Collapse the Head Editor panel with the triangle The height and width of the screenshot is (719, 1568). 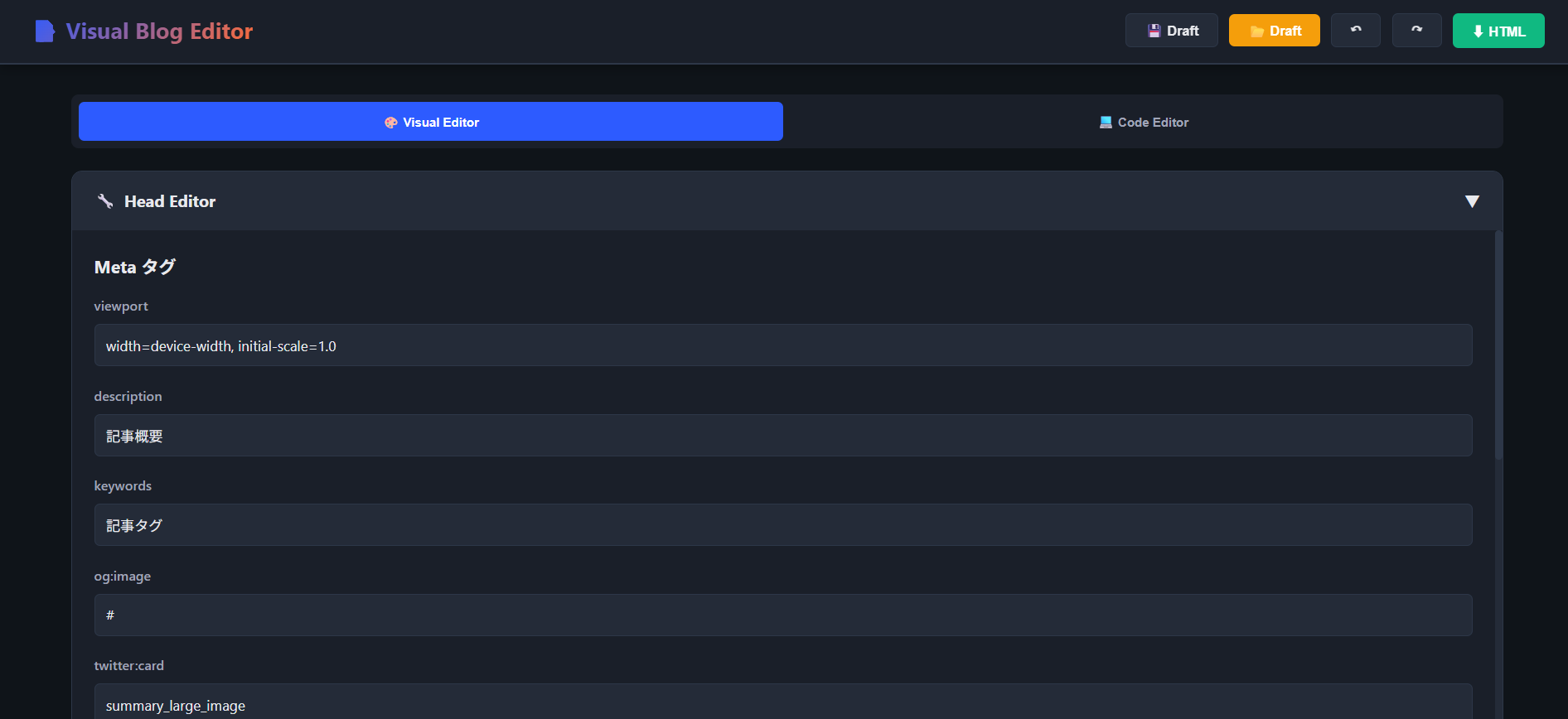pos(1472,201)
